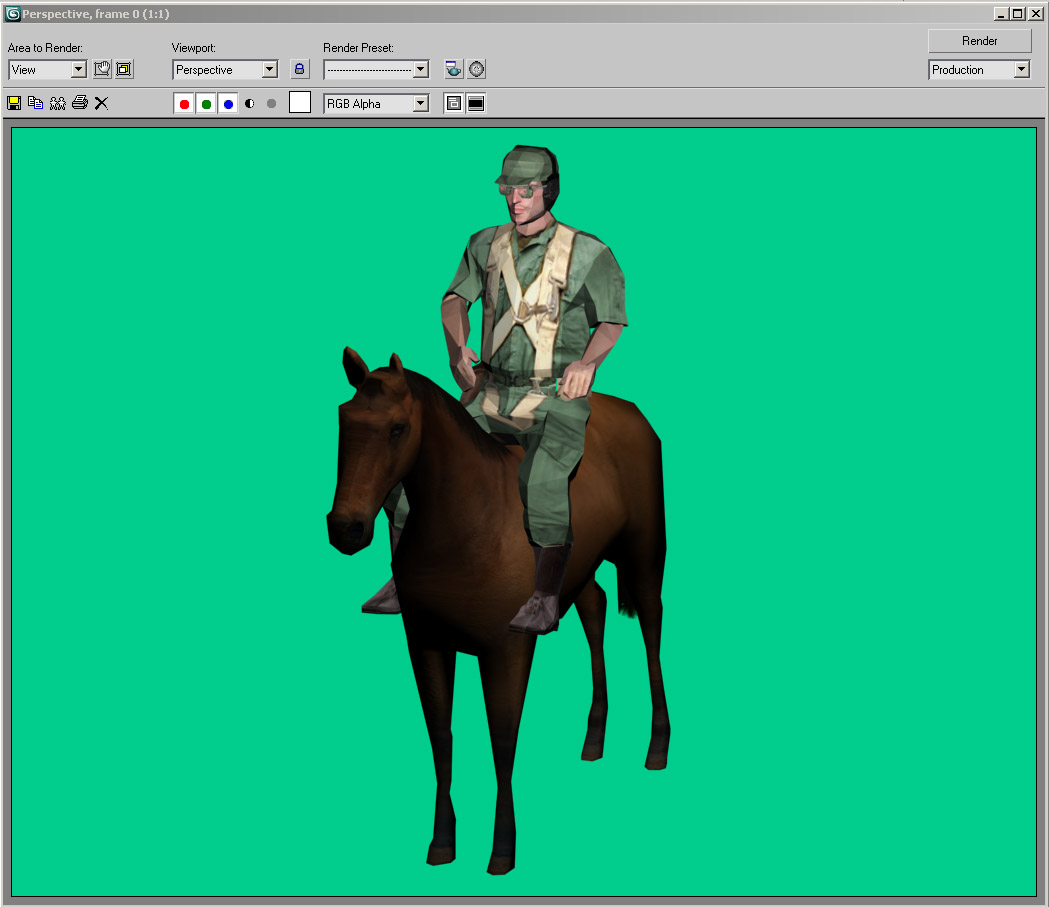Toggle the blue channel display

point(228,104)
